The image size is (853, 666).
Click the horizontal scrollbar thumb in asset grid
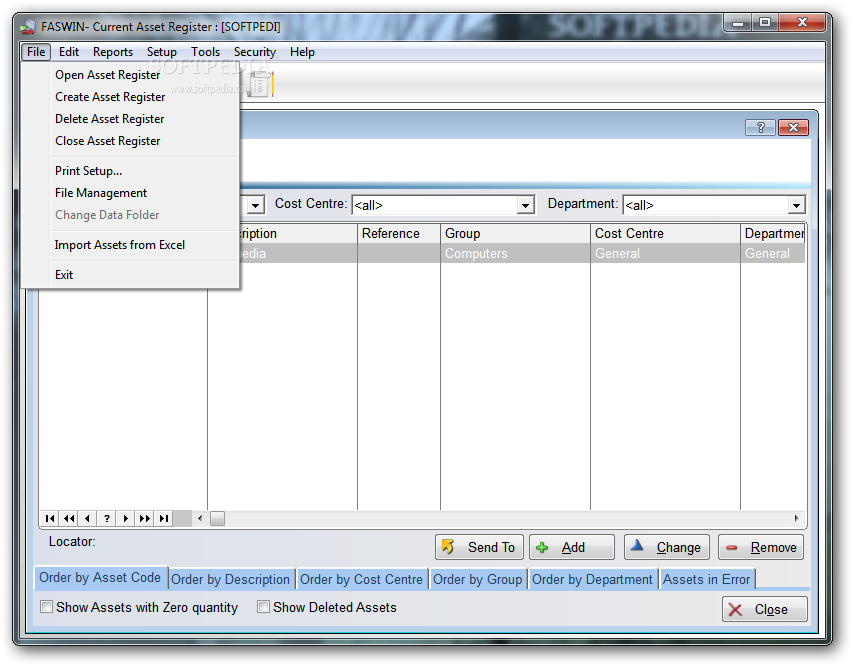pos(218,519)
